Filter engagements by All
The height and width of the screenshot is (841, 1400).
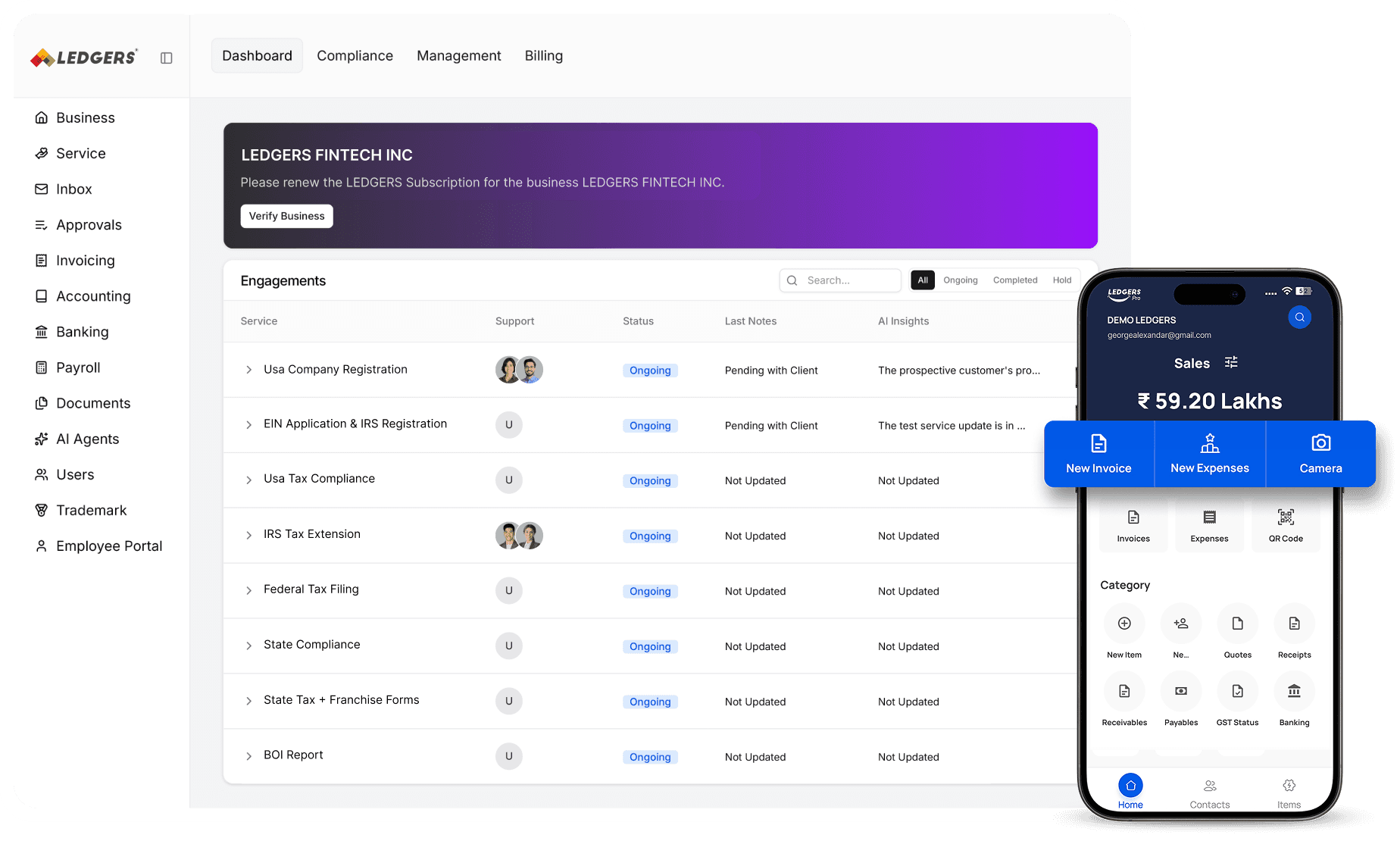(x=923, y=280)
